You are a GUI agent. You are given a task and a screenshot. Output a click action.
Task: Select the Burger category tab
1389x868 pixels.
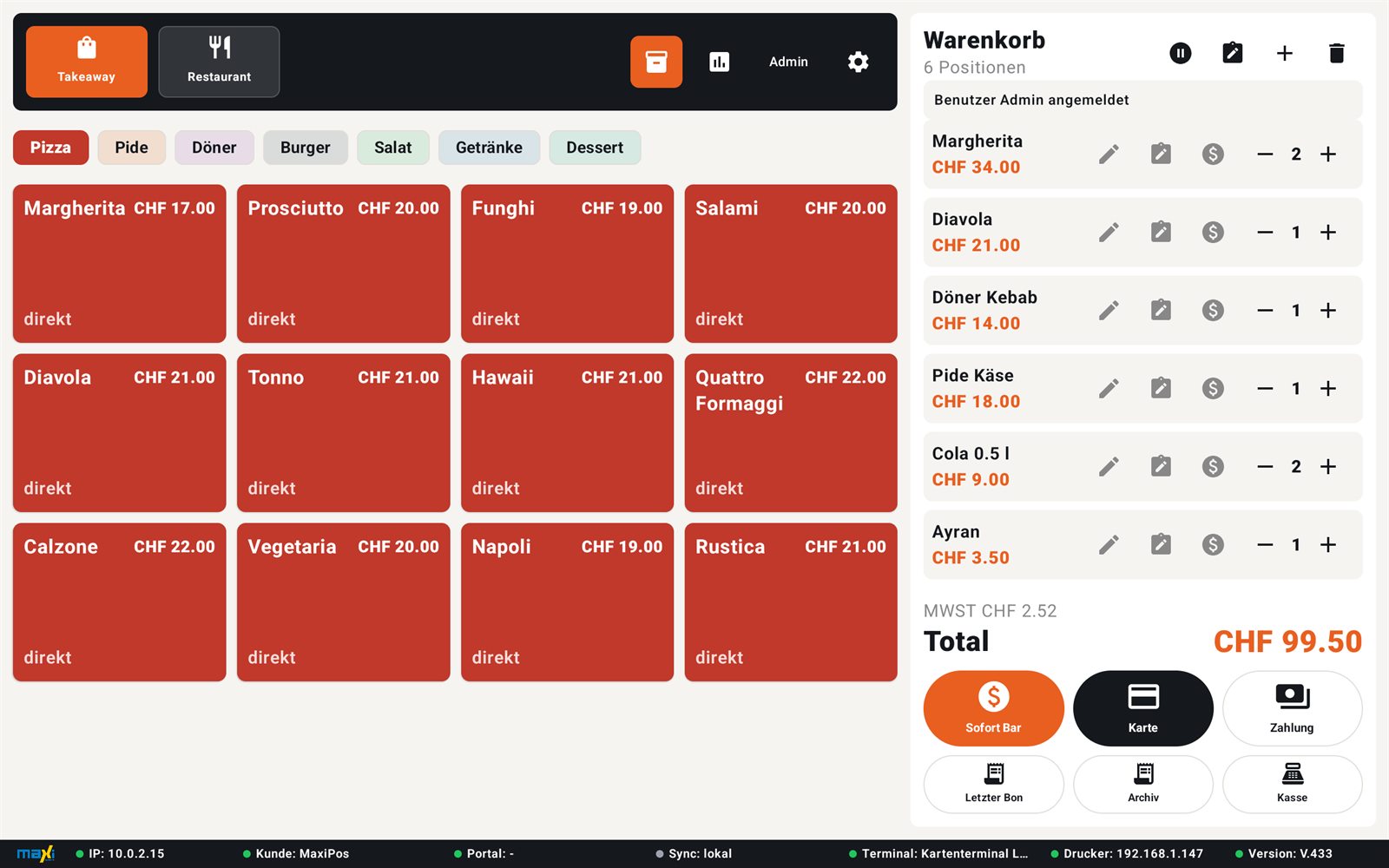click(306, 148)
